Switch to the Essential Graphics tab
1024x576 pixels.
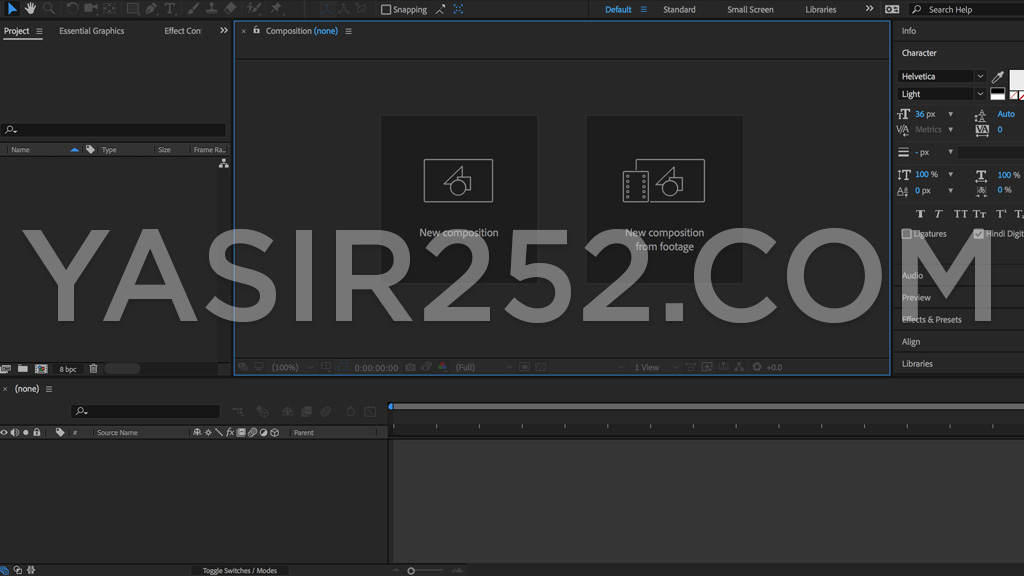(x=91, y=30)
